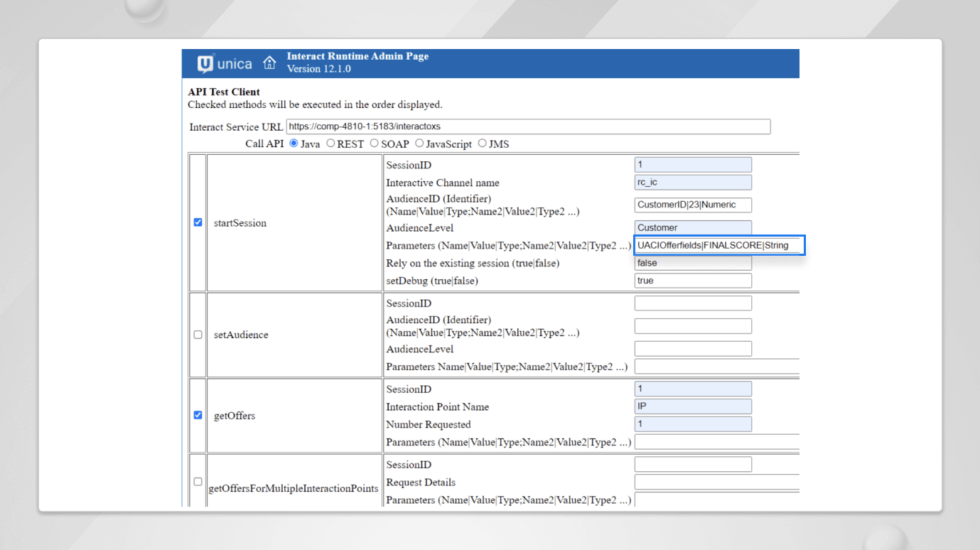980x550 pixels.
Task: Enable the setAudience method checkbox
Action: point(198,334)
